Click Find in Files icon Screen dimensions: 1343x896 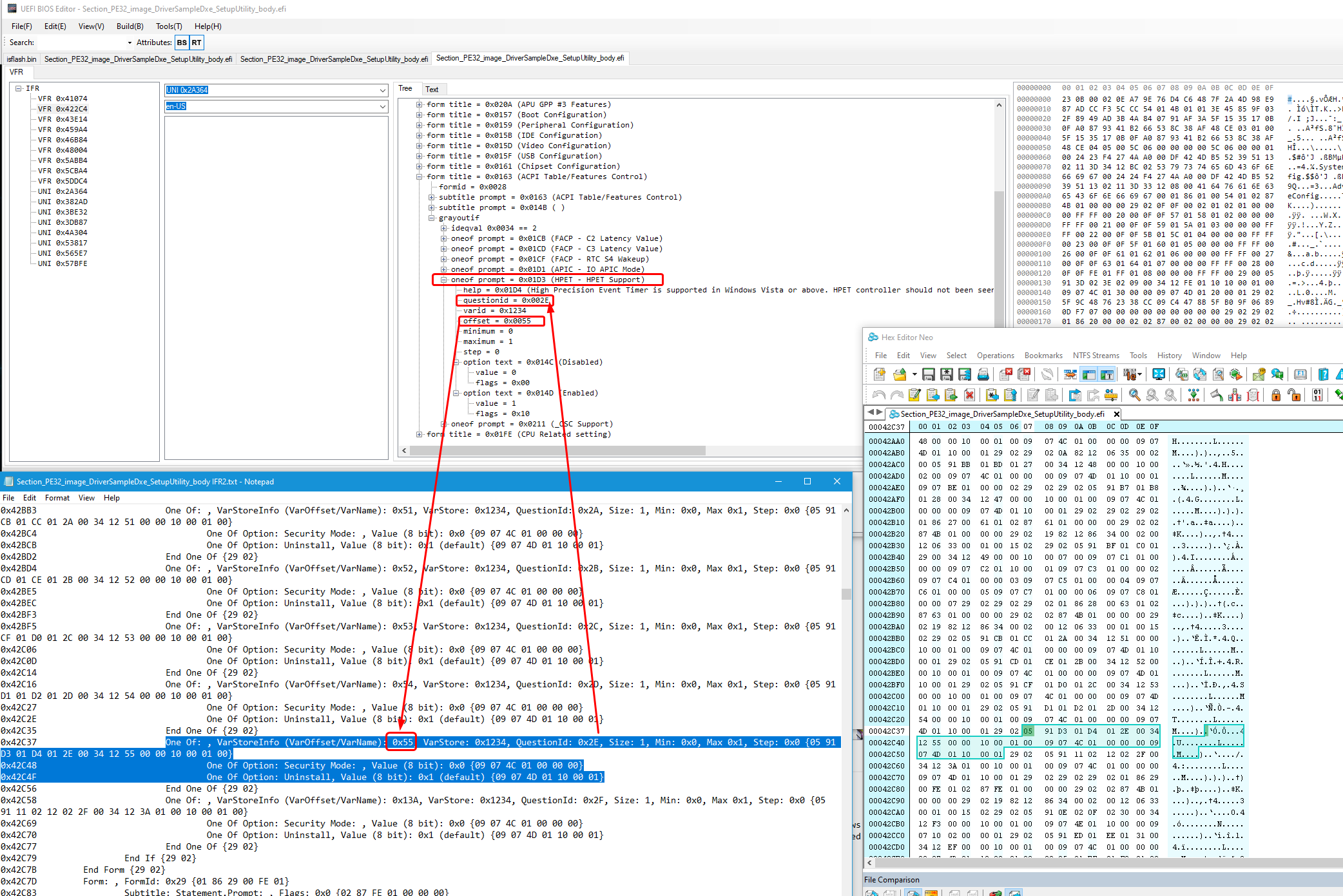coord(1181,374)
